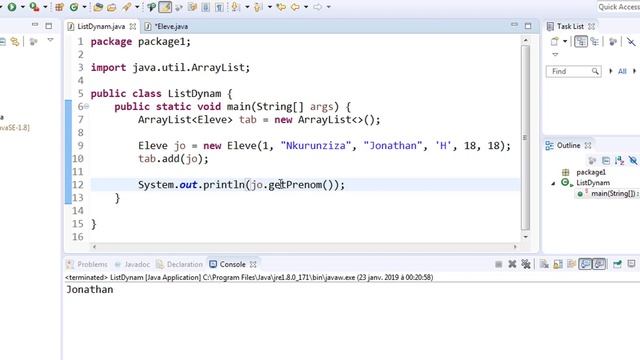The image size is (640, 360).
Task: Open the Problems tab
Action: tap(87, 264)
